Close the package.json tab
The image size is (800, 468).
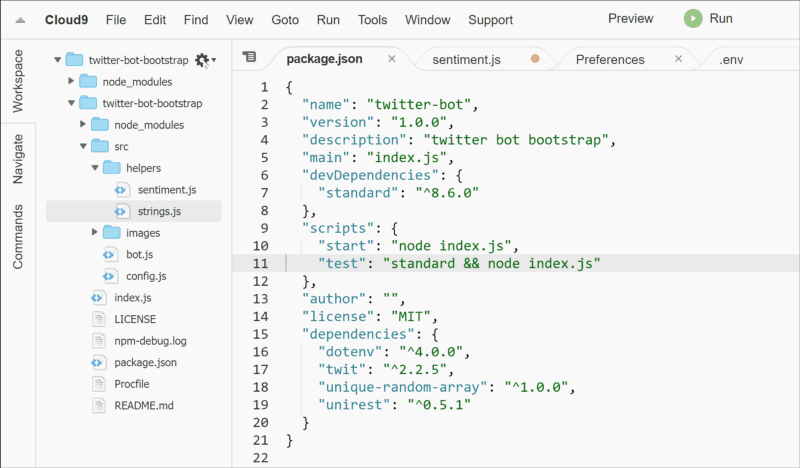click(392, 59)
